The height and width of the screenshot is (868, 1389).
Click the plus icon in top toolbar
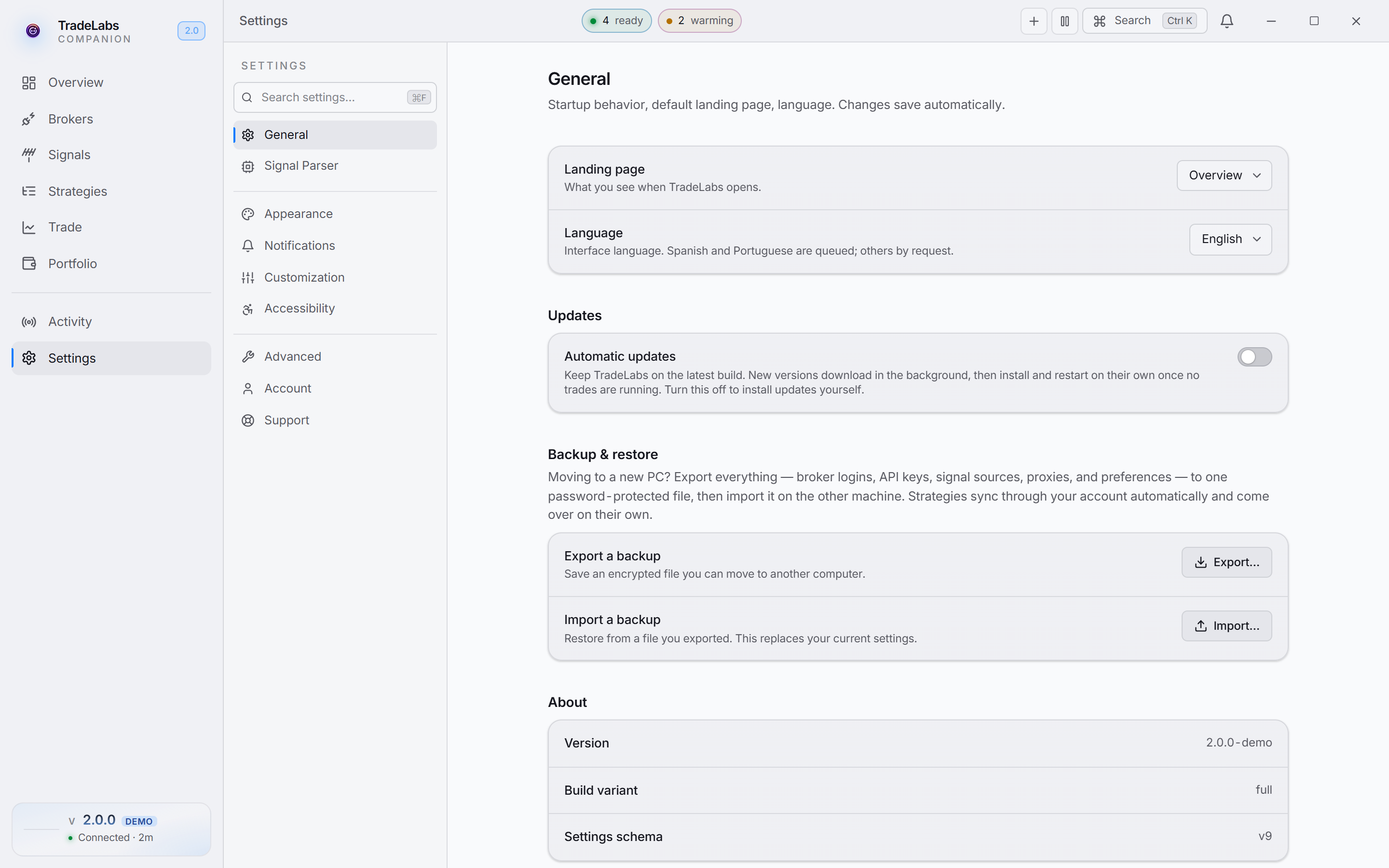[x=1034, y=21]
